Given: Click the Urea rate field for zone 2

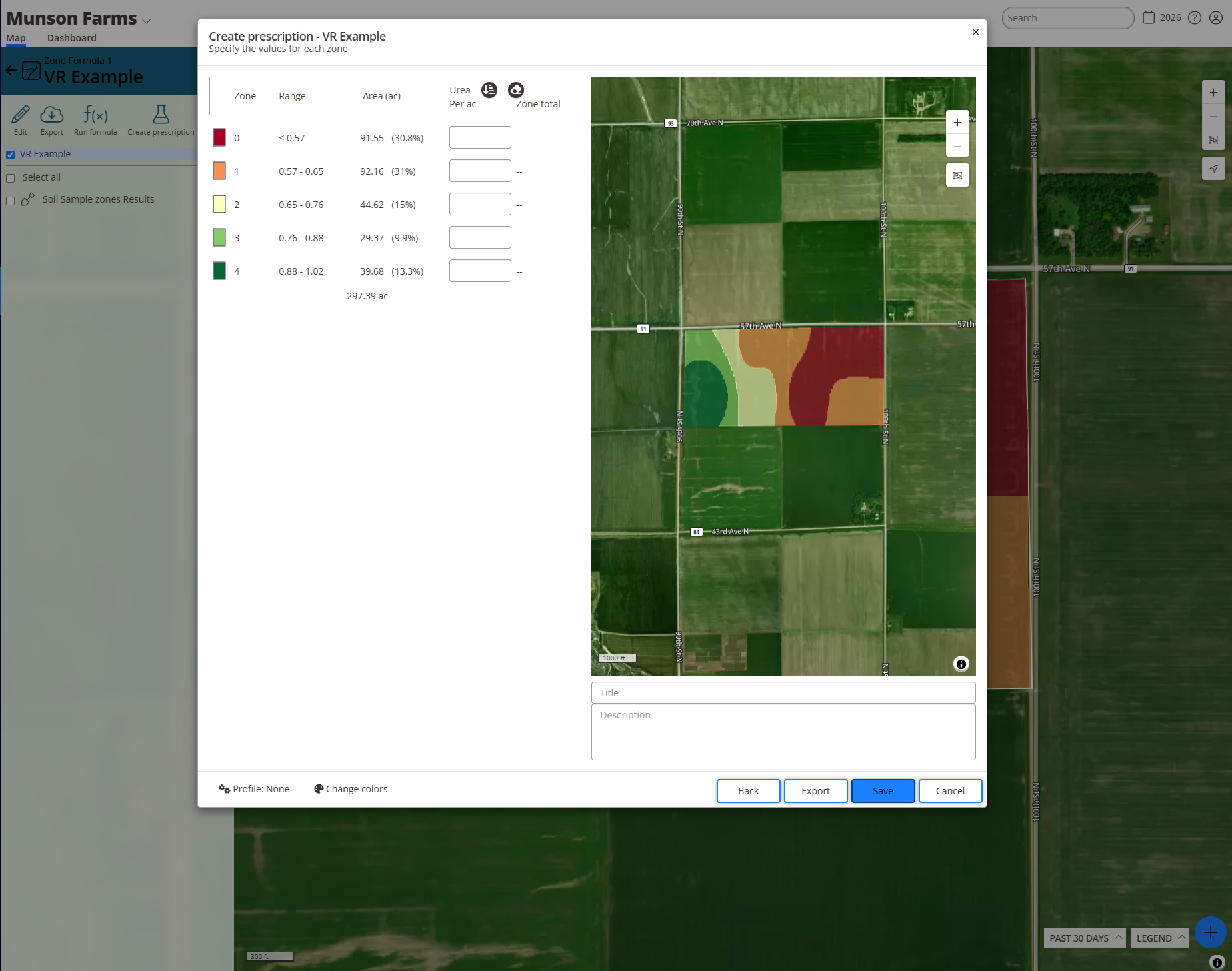Looking at the screenshot, I should coord(480,204).
